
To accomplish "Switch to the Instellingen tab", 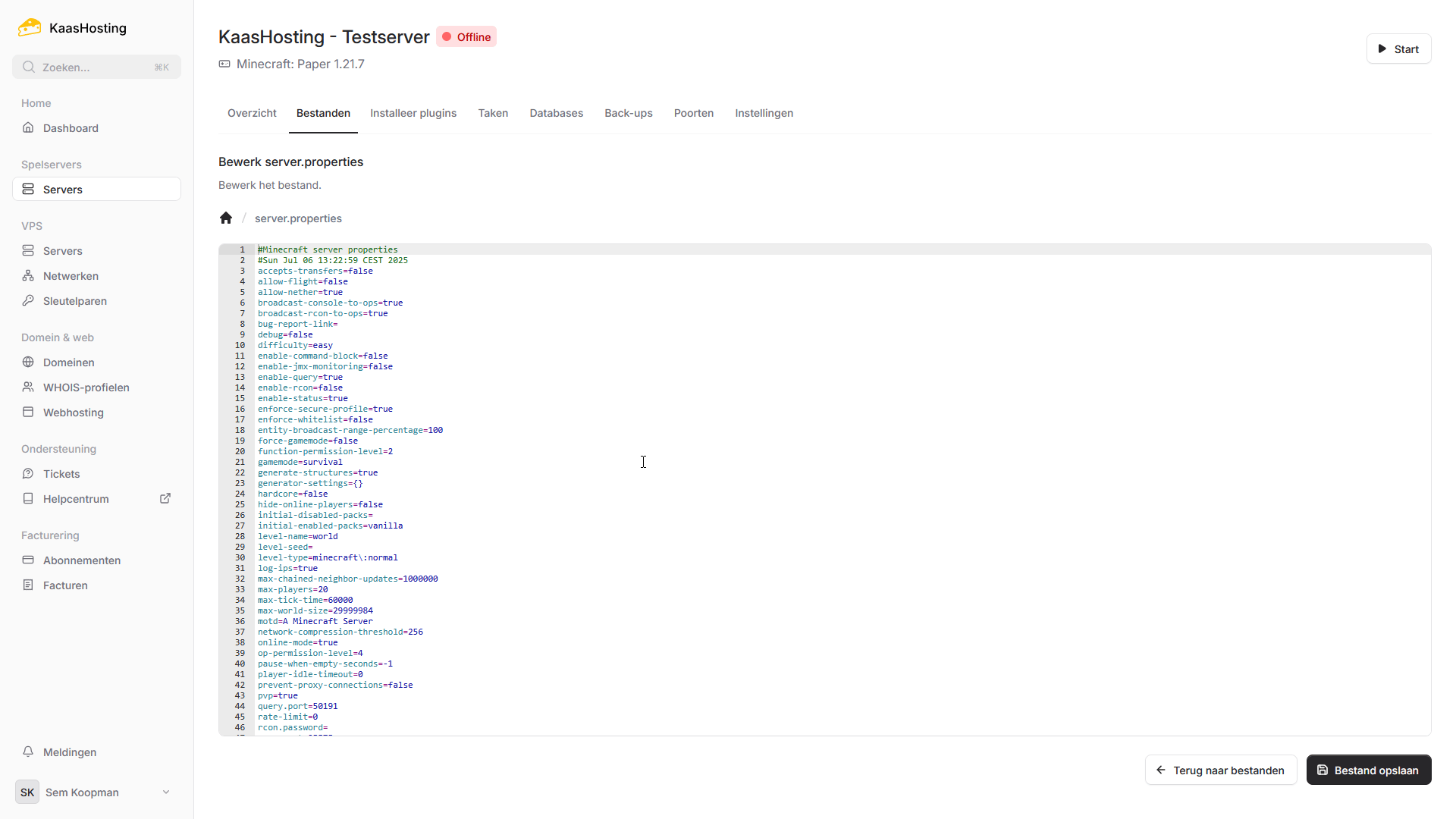I will point(764,113).
